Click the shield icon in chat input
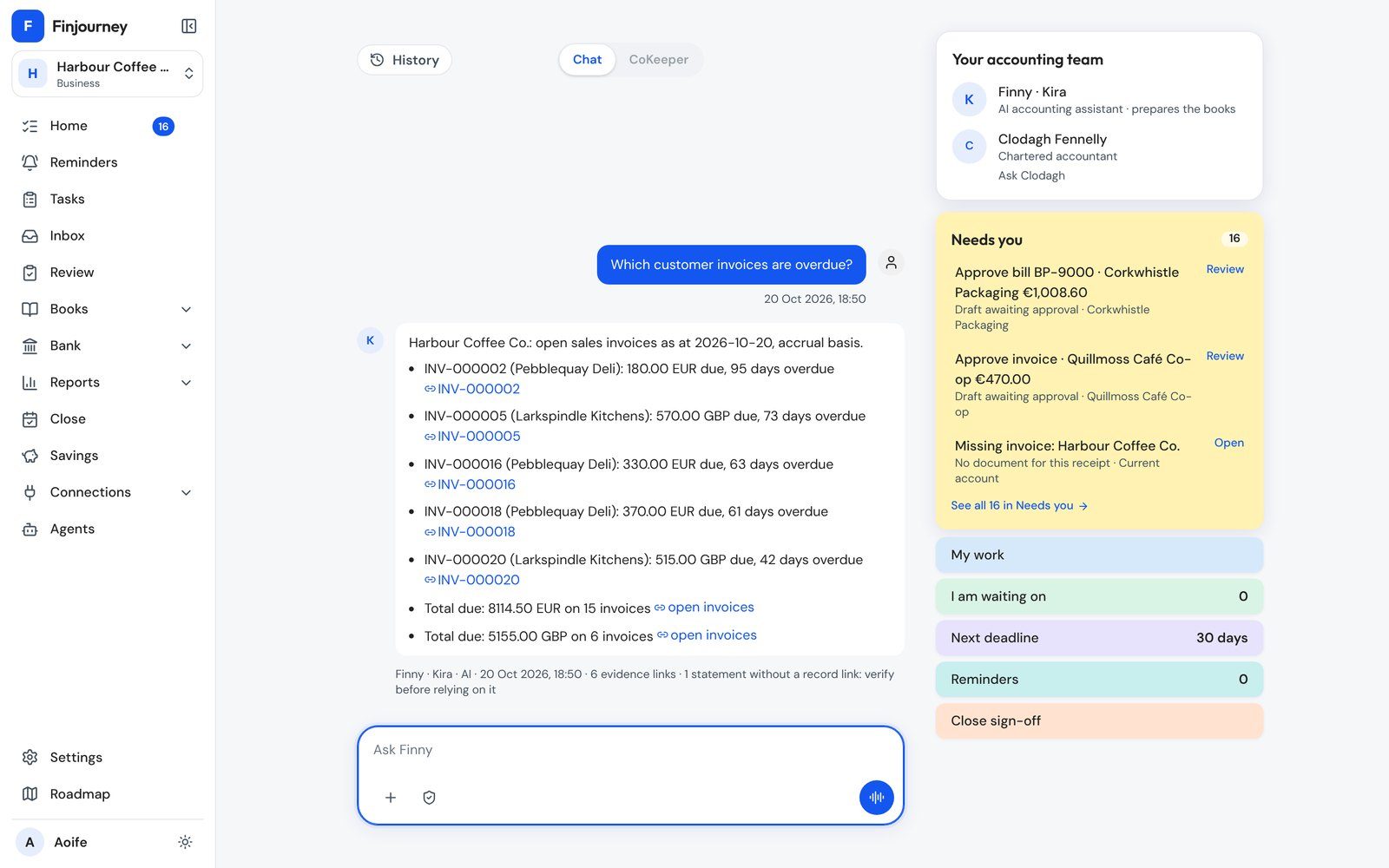This screenshot has width=1389, height=868. [x=429, y=797]
